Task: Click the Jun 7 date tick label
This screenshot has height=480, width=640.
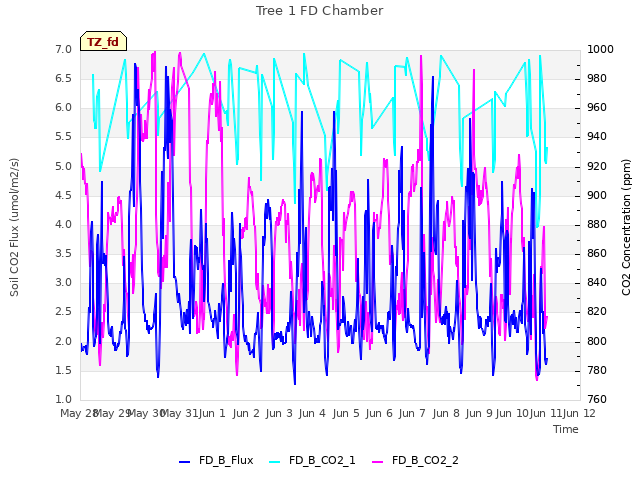Action: [x=412, y=413]
